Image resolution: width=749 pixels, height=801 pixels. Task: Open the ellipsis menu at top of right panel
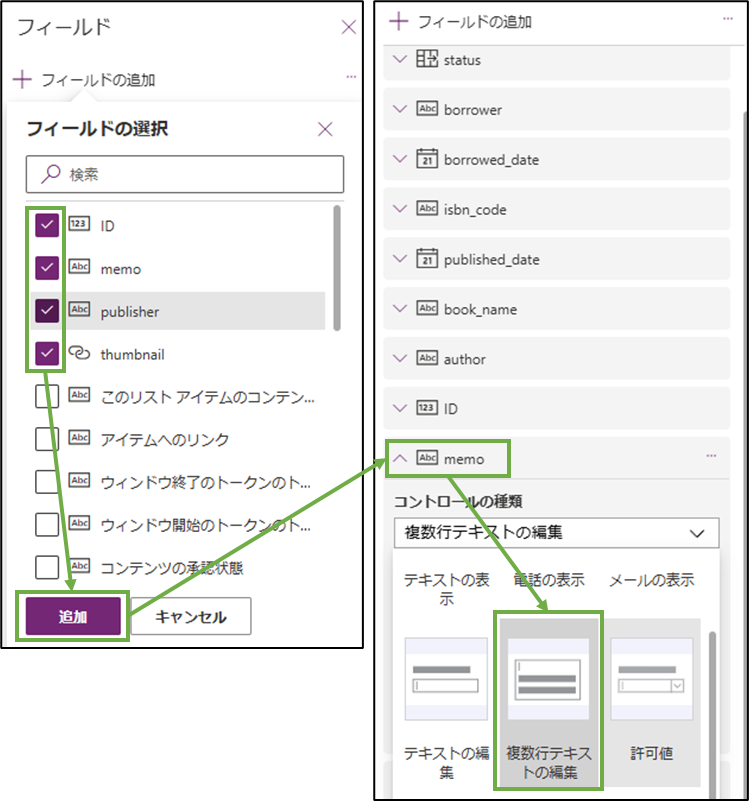click(x=728, y=19)
